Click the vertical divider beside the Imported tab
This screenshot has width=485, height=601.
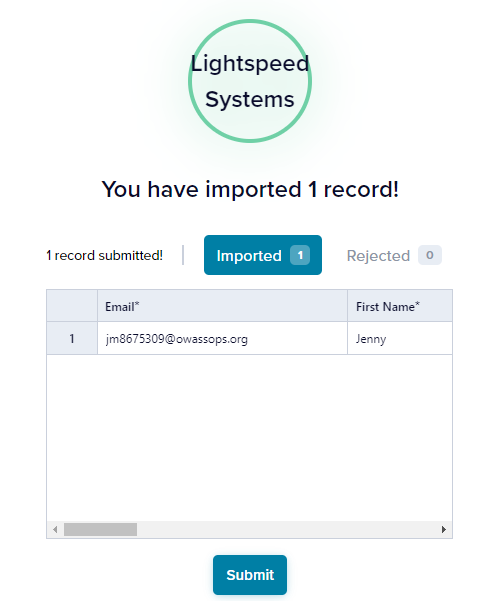pyautogui.click(x=183, y=255)
